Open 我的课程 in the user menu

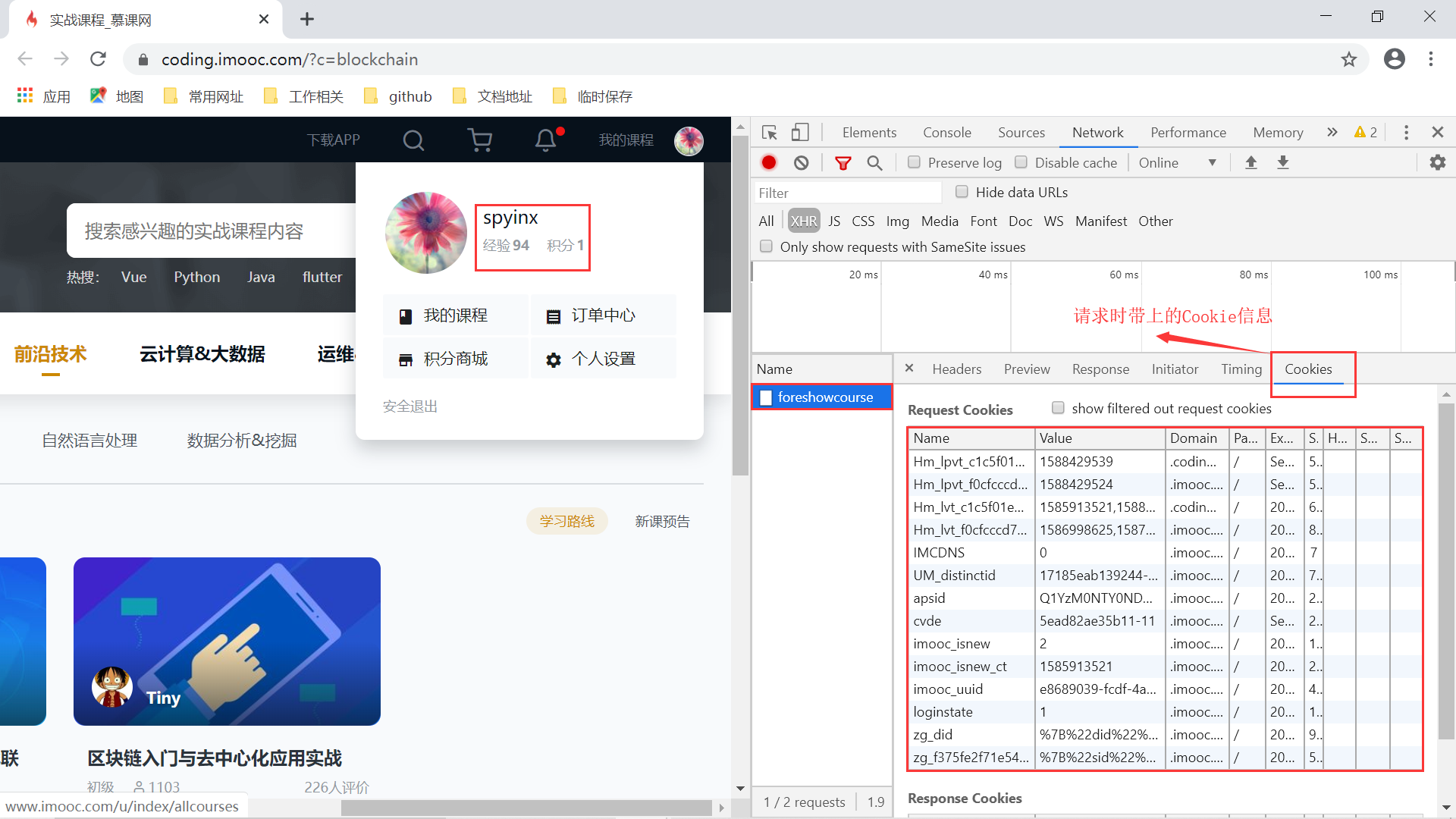[x=455, y=315]
